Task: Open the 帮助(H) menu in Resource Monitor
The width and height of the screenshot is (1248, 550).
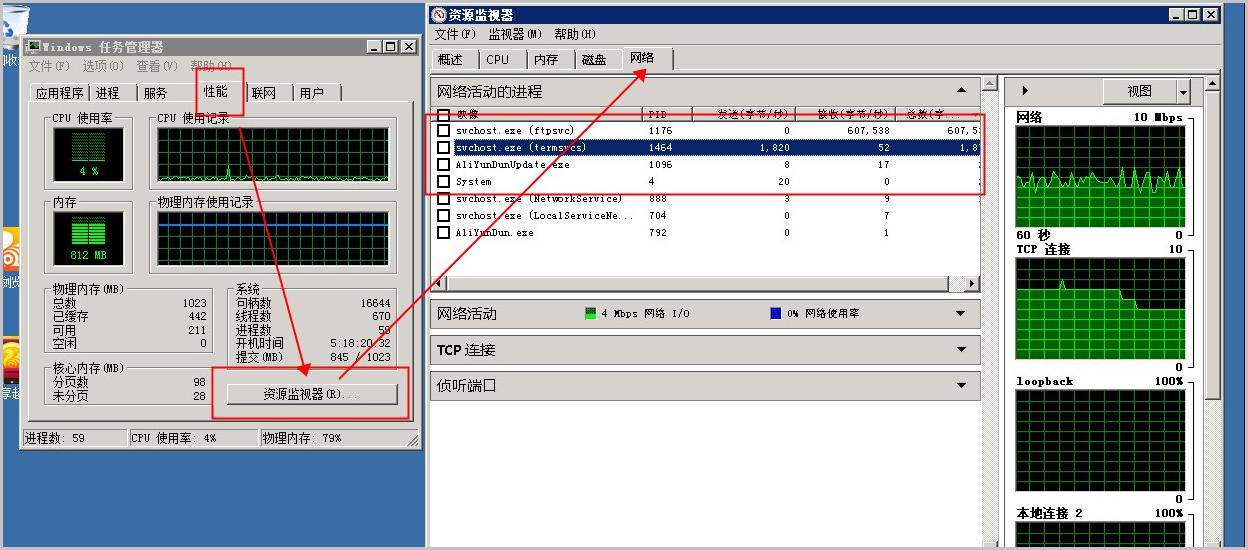Action: (x=574, y=34)
